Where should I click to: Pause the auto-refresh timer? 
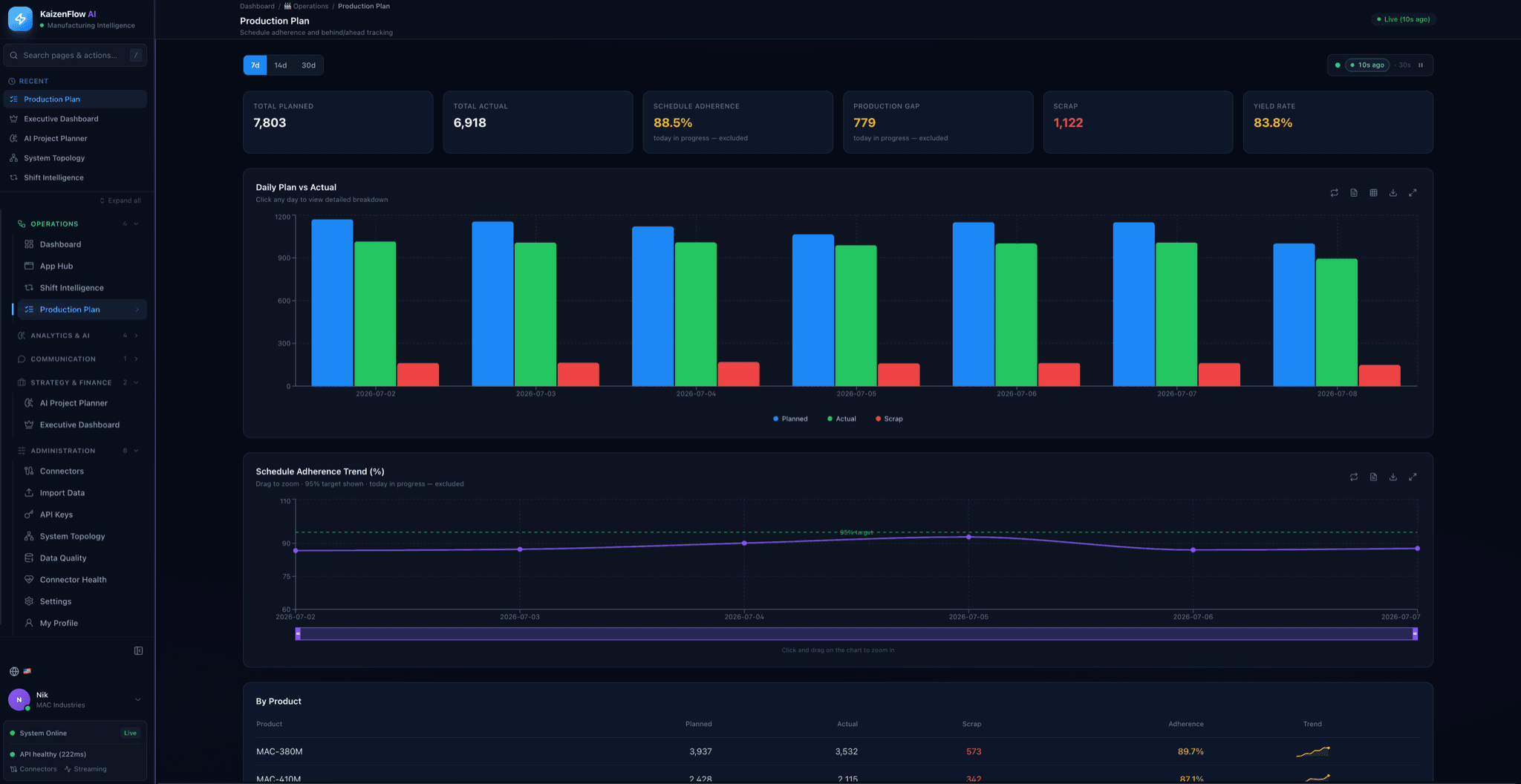click(x=1421, y=65)
